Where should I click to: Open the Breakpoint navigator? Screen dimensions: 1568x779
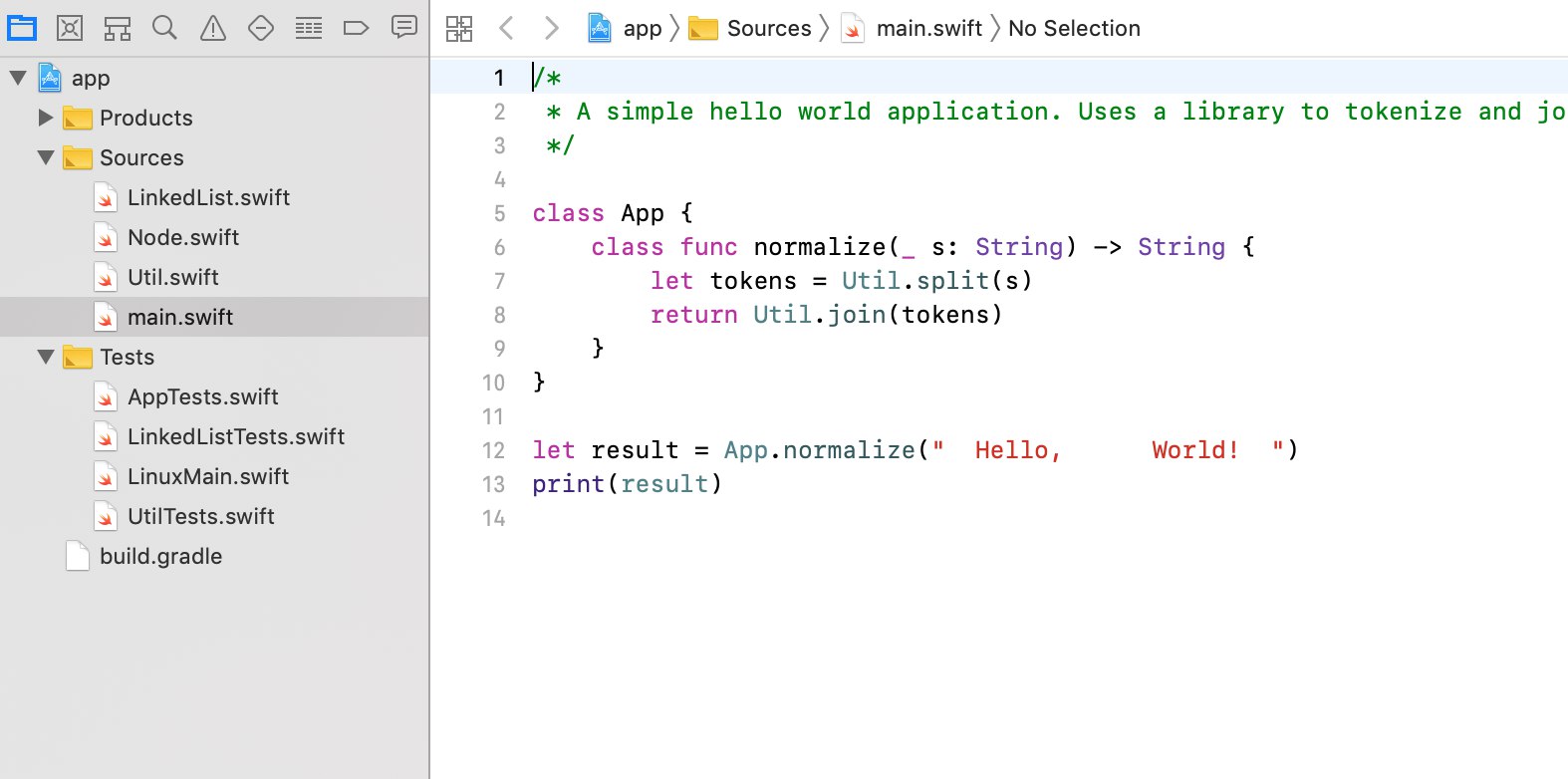tap(357, 28)
